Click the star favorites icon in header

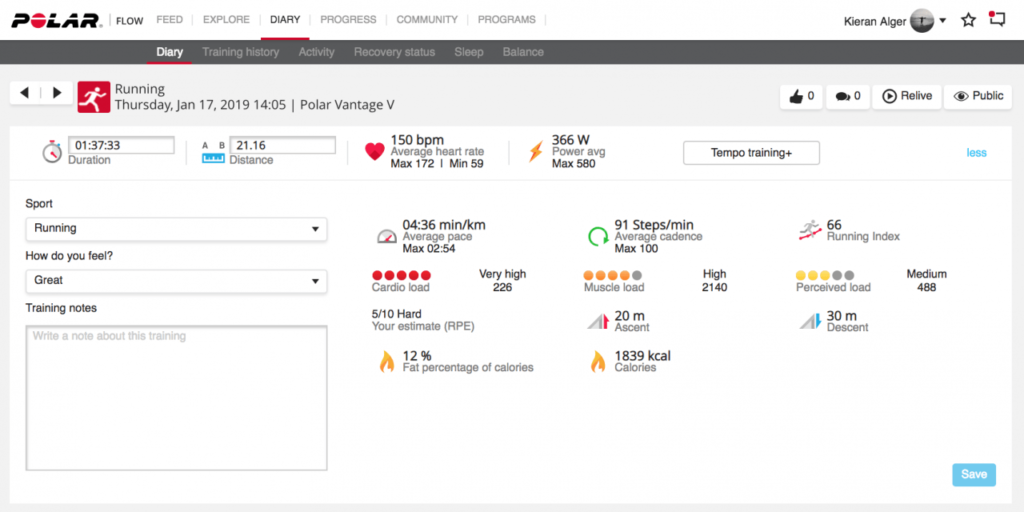pyautogui.click(x=968, y=20)
